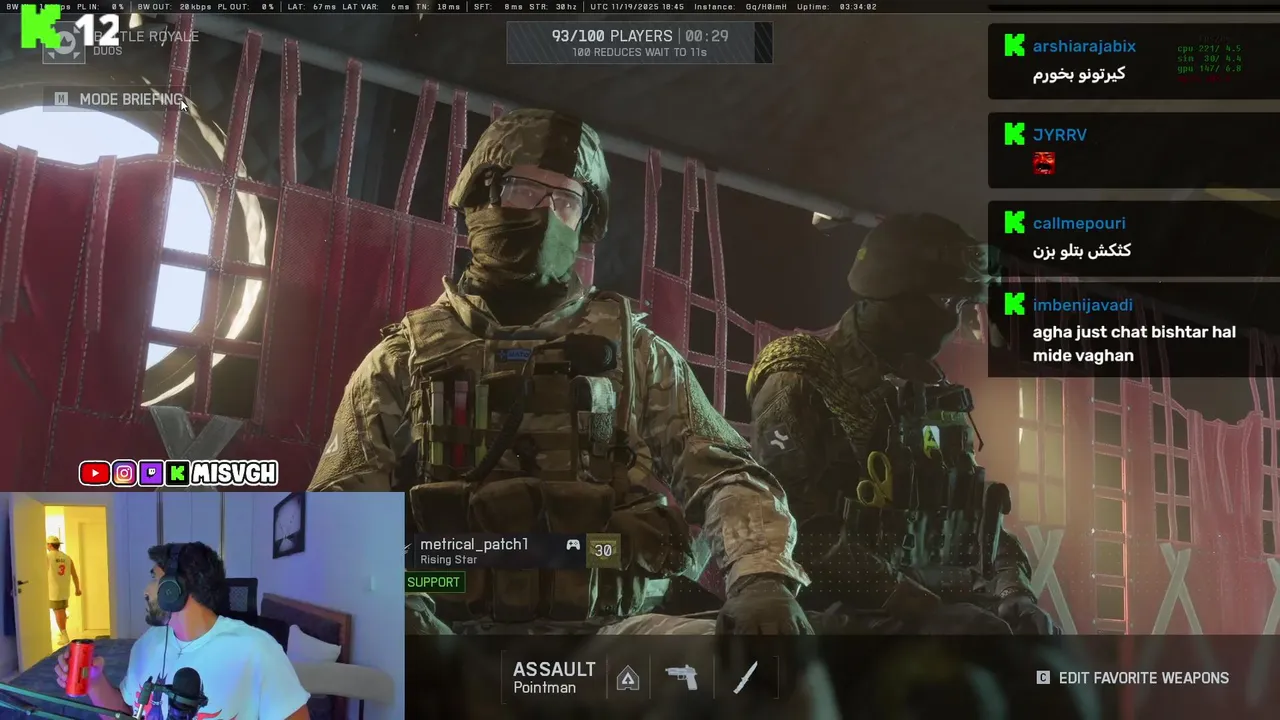This screenshot has width=1280, height=720.
Task: Click the red emote in JYRRV's message
Action: 1044,163
